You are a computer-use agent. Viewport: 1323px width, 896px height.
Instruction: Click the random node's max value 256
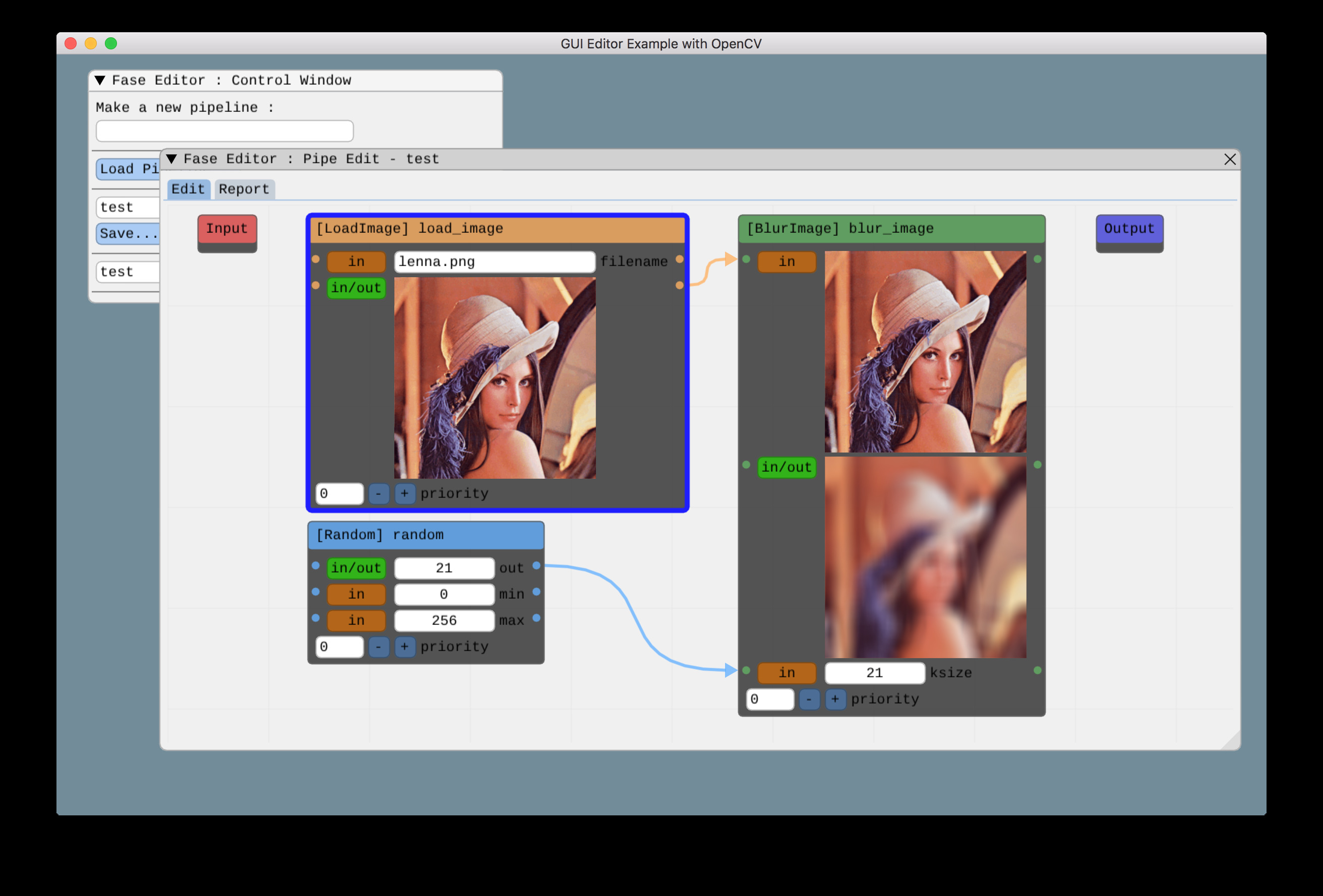[444, 620]
